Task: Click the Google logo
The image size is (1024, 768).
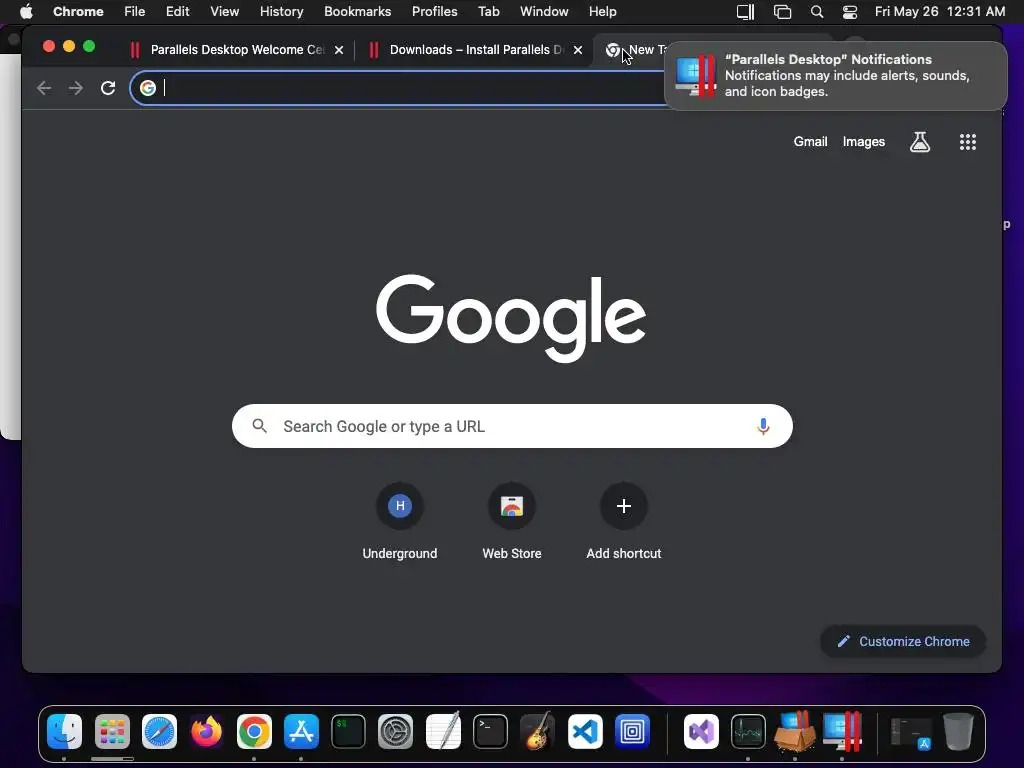Action: pos(511,317)
